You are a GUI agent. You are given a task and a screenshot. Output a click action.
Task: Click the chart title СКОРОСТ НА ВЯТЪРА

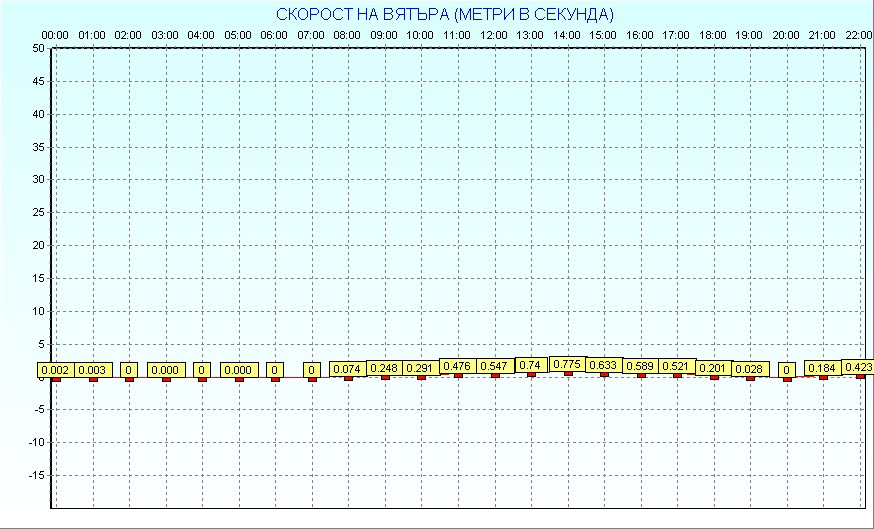click(445, 14)
